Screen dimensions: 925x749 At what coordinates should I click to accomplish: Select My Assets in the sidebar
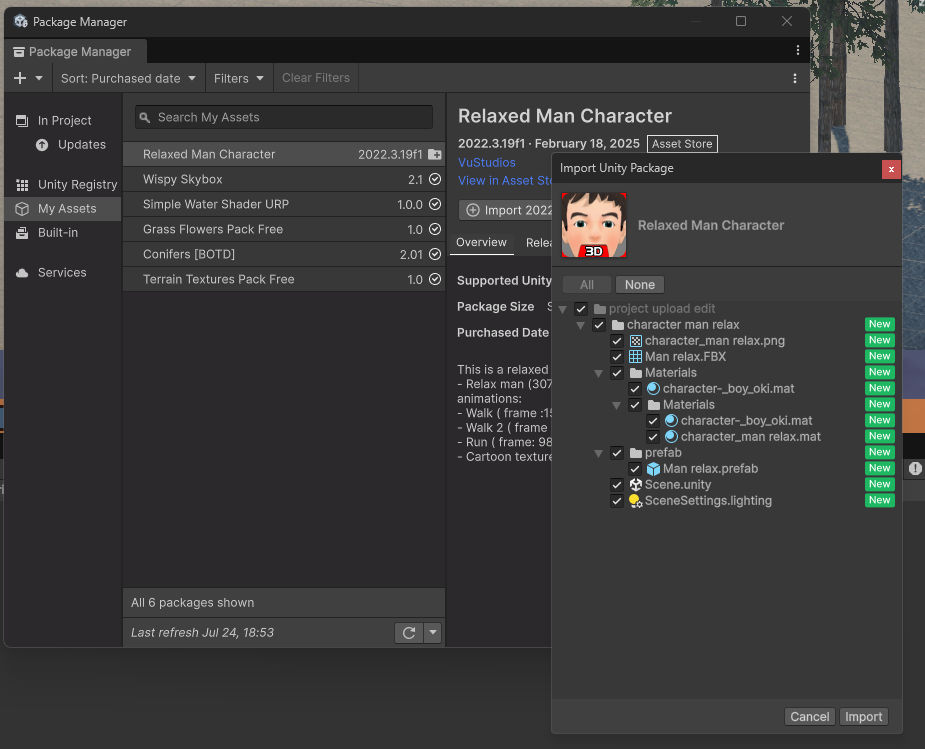pyautogui.click(x=67, y=208)
